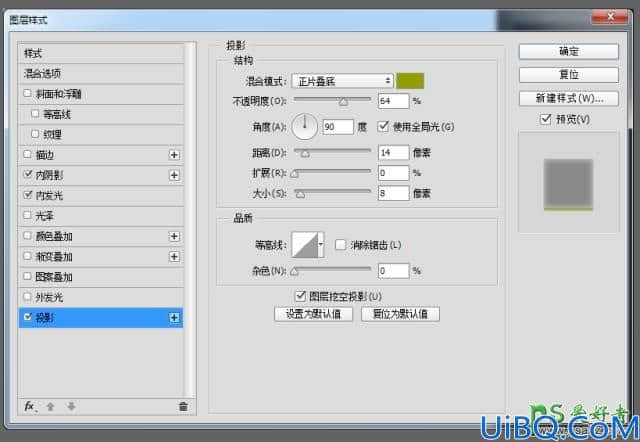
Task: Click the 扩展 value field
Action: click(x=393, y=173)
